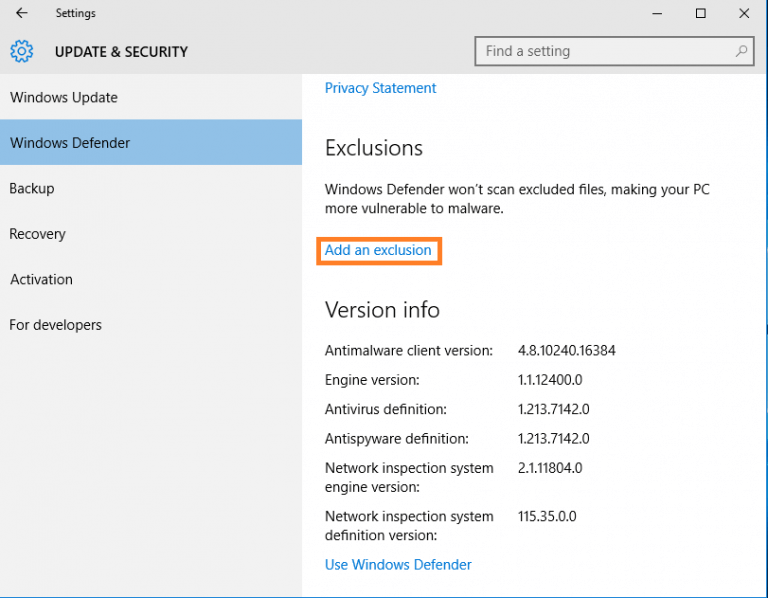Open the For developers section
This screenshot has height=598, width=768.
click(x=151, y=325)
